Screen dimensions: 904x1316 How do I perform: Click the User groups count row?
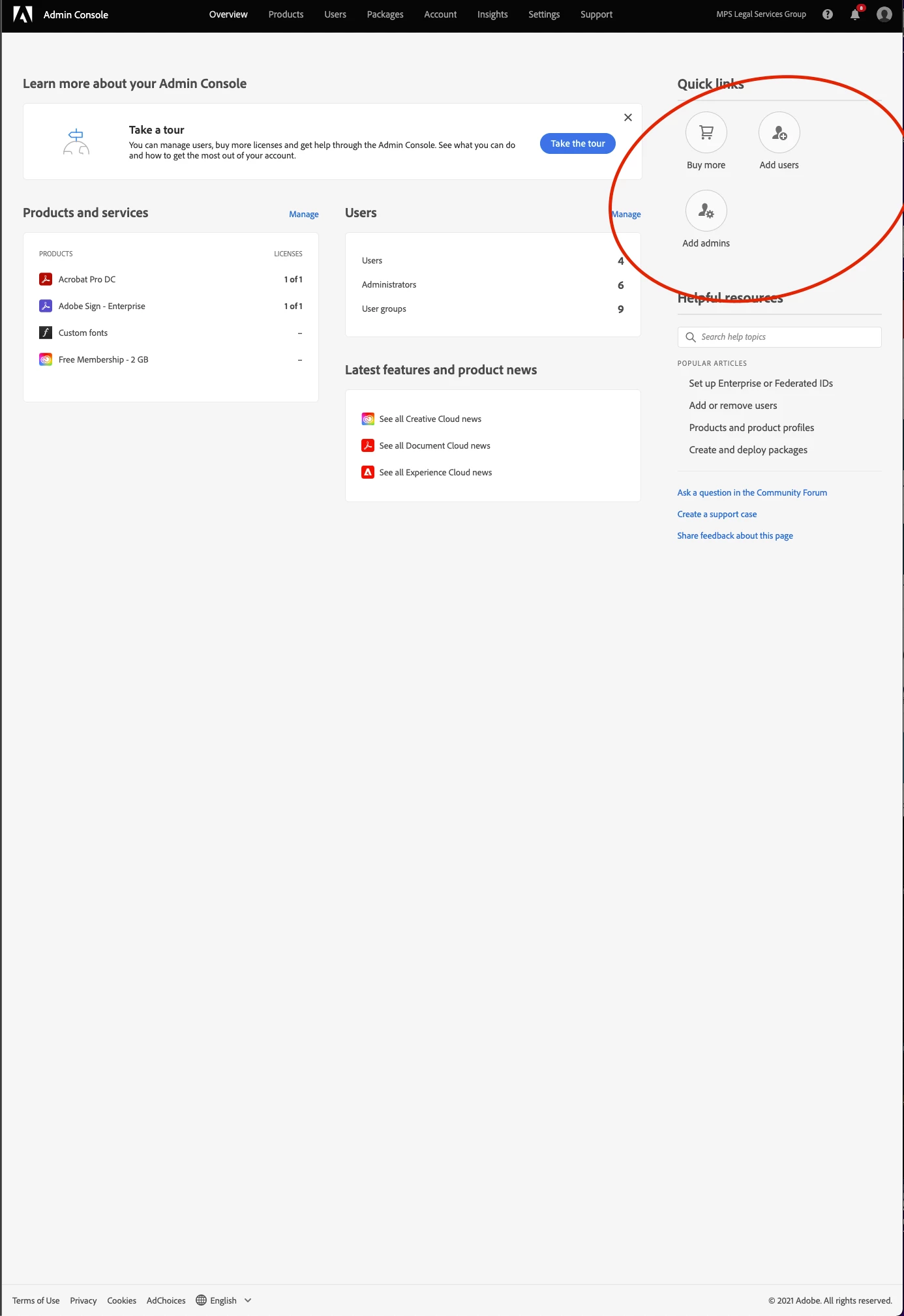click(x=492, y=309)
